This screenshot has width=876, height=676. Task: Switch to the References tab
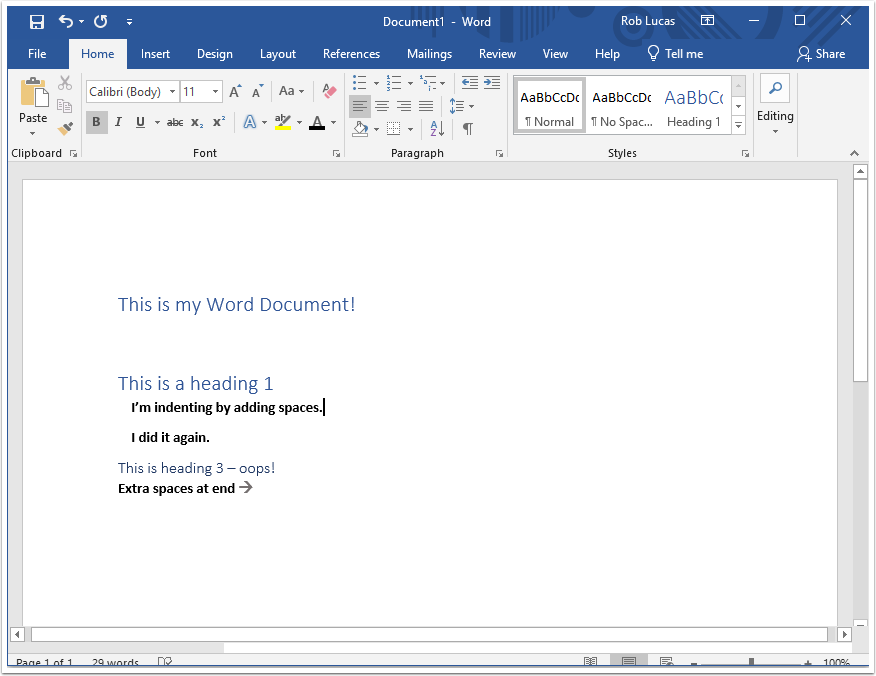[x=351, y=54]
